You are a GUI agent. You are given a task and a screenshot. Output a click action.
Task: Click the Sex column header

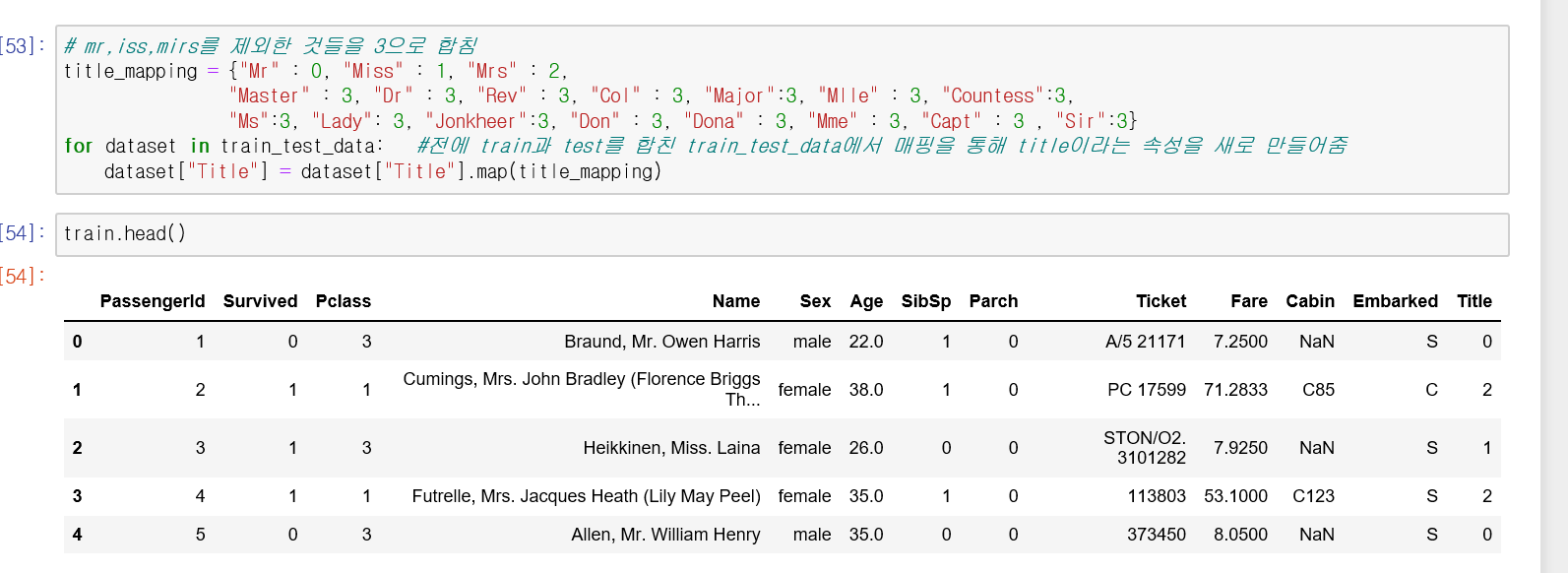pos(815,301)
